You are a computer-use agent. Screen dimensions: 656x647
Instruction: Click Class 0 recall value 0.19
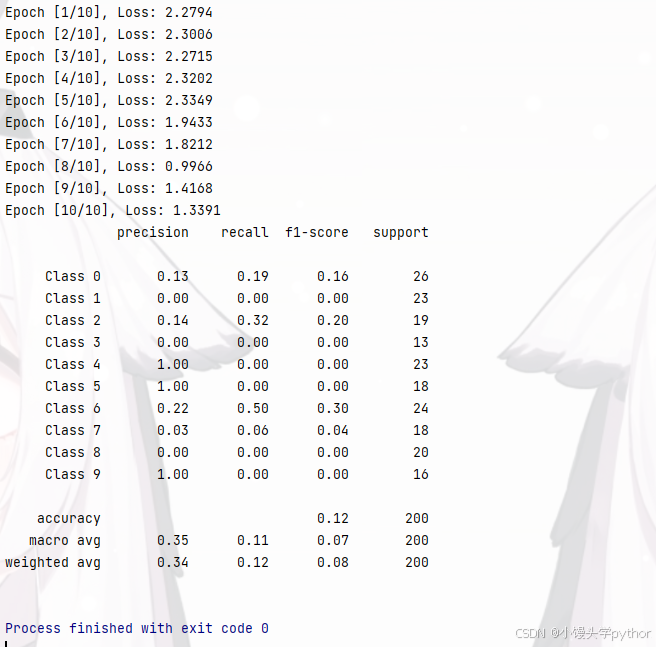[253, 276]
